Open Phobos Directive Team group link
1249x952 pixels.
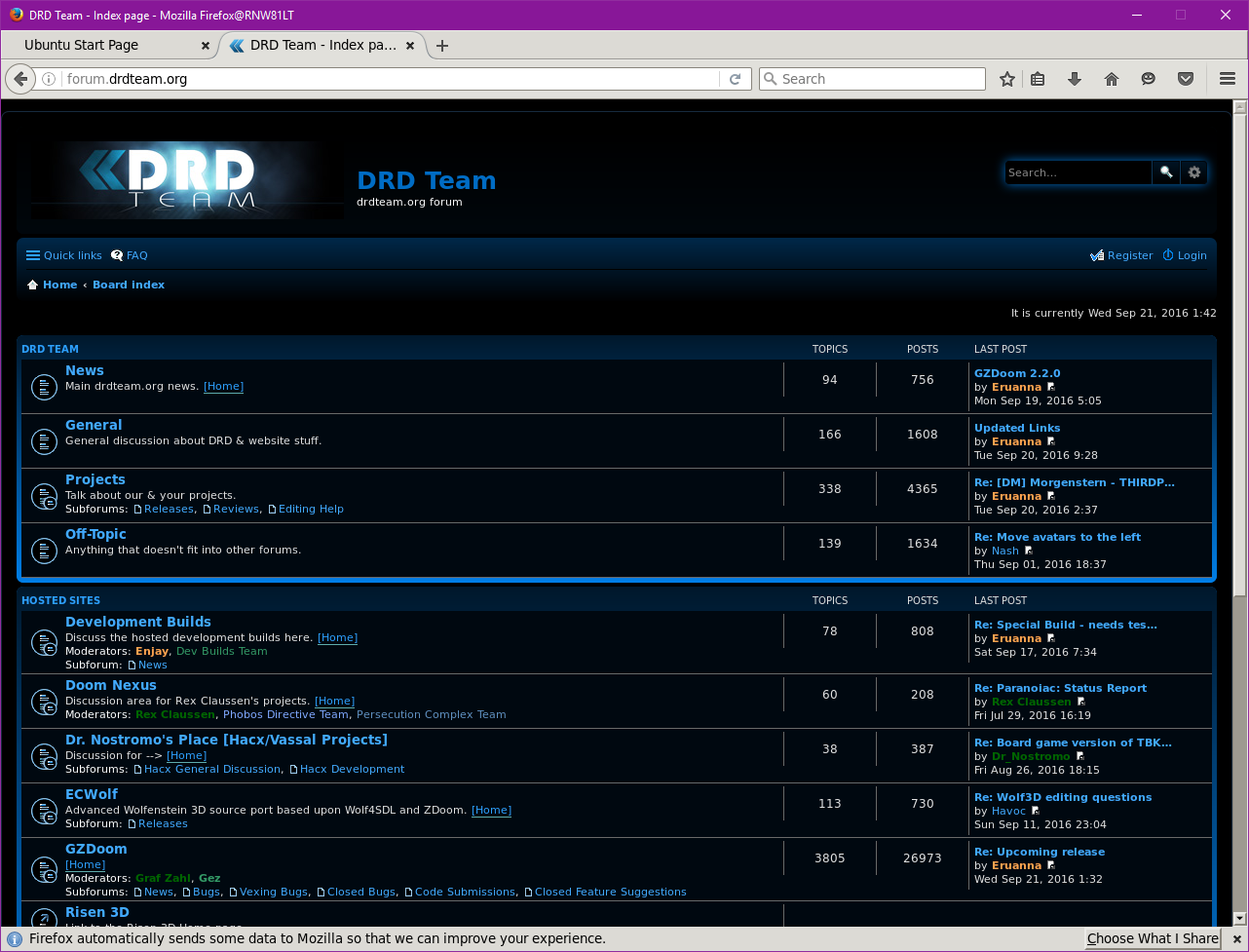coord(285,714)
